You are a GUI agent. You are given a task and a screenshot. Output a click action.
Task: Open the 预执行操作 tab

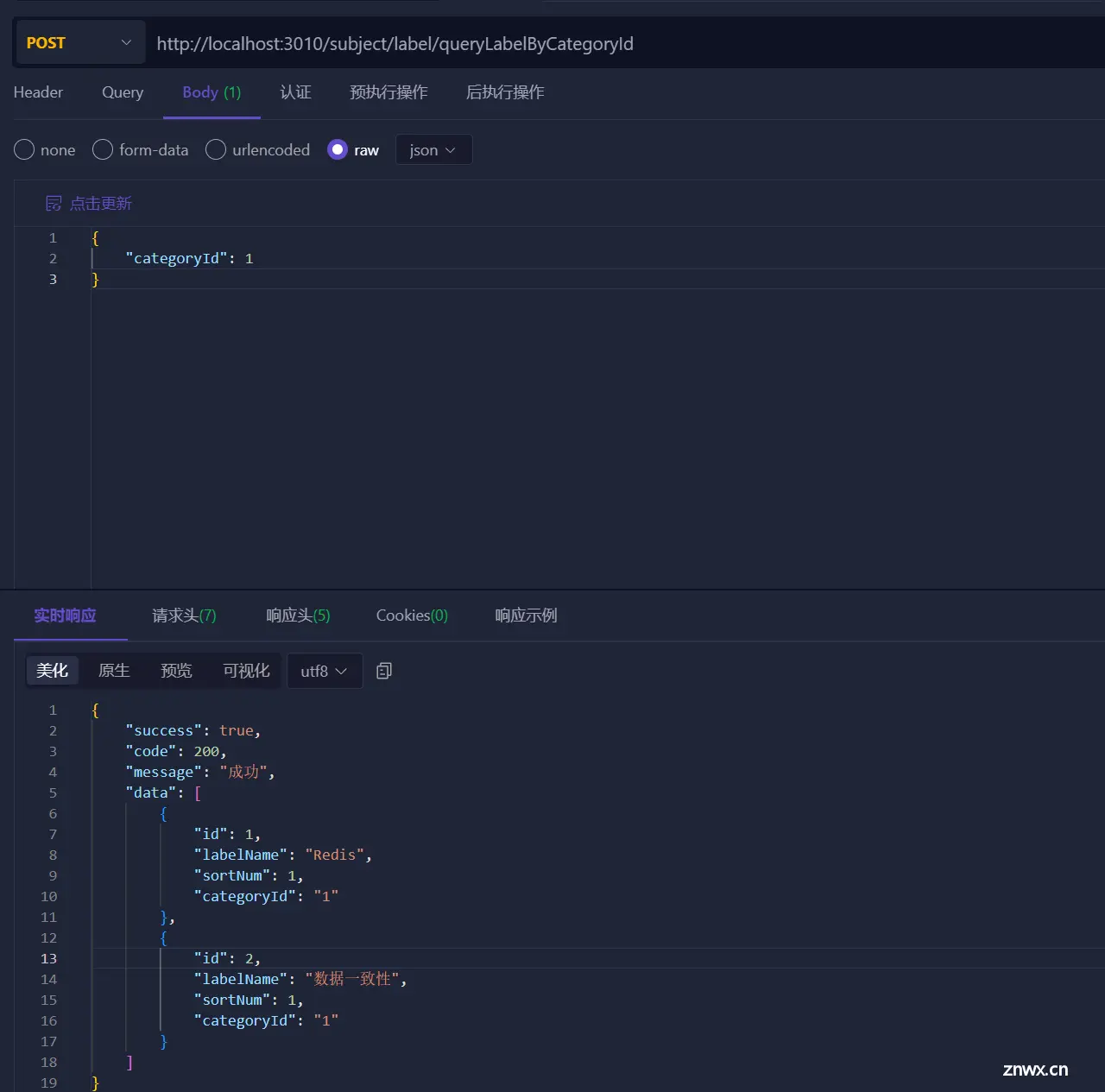388,92
